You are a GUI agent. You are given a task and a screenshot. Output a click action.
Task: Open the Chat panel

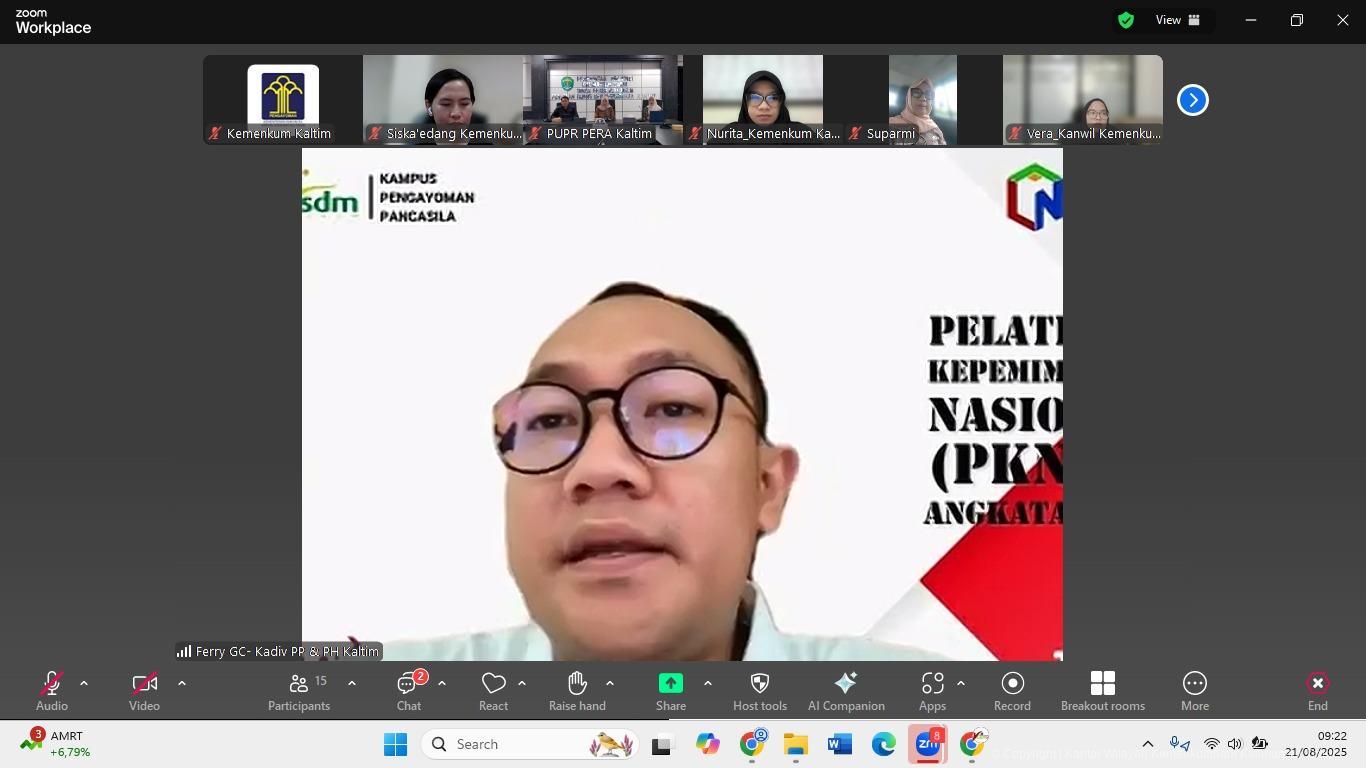tap(408, 691)
